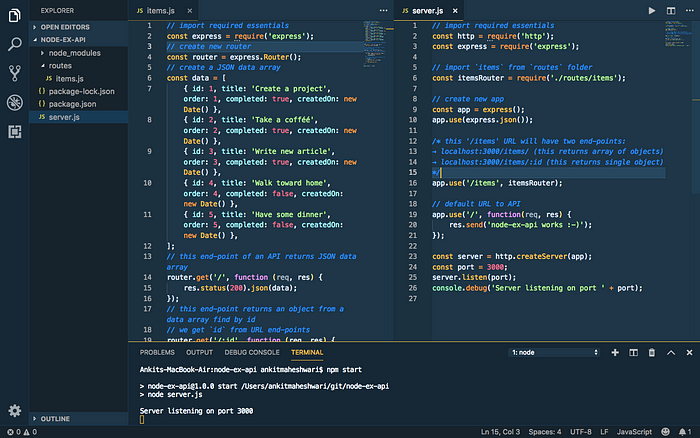Create a new terminal with plus icon

tap(615, 353)
